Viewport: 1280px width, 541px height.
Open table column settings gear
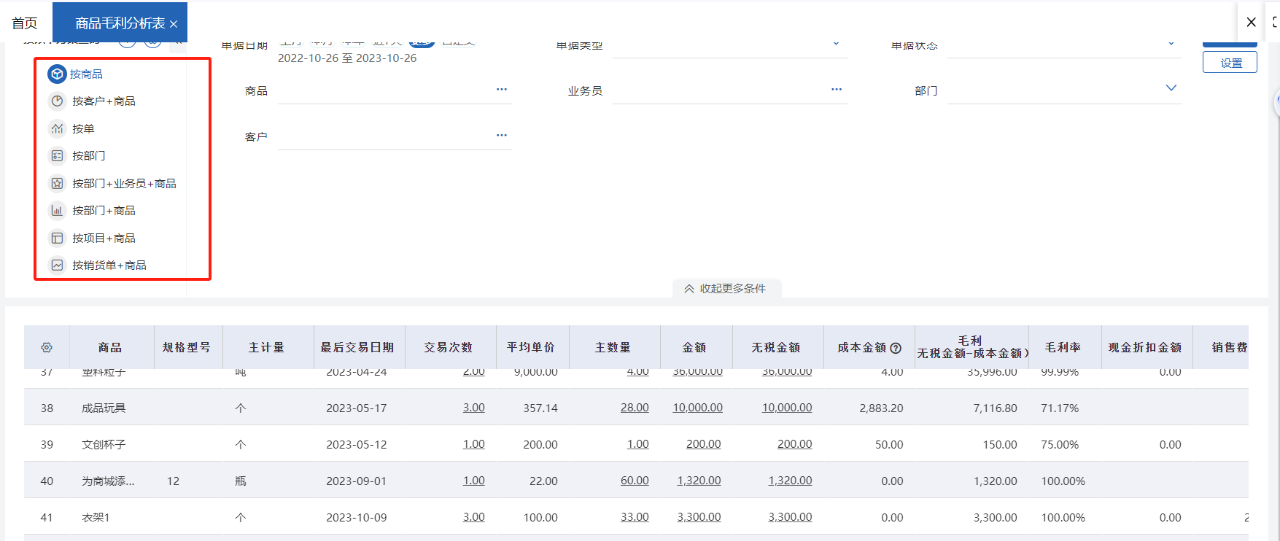point(46,348)
